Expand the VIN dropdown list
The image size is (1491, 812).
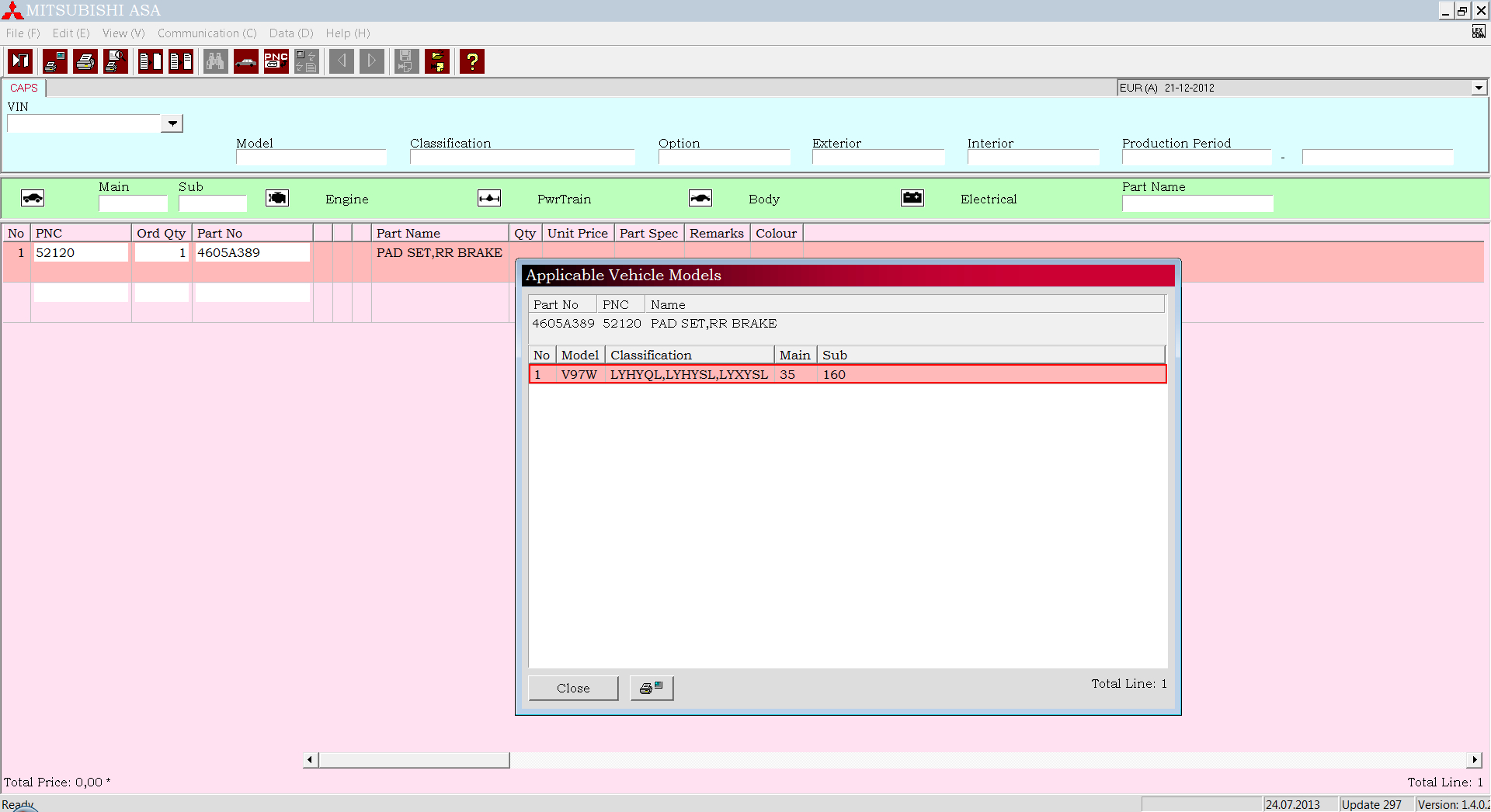pos(172,123)
